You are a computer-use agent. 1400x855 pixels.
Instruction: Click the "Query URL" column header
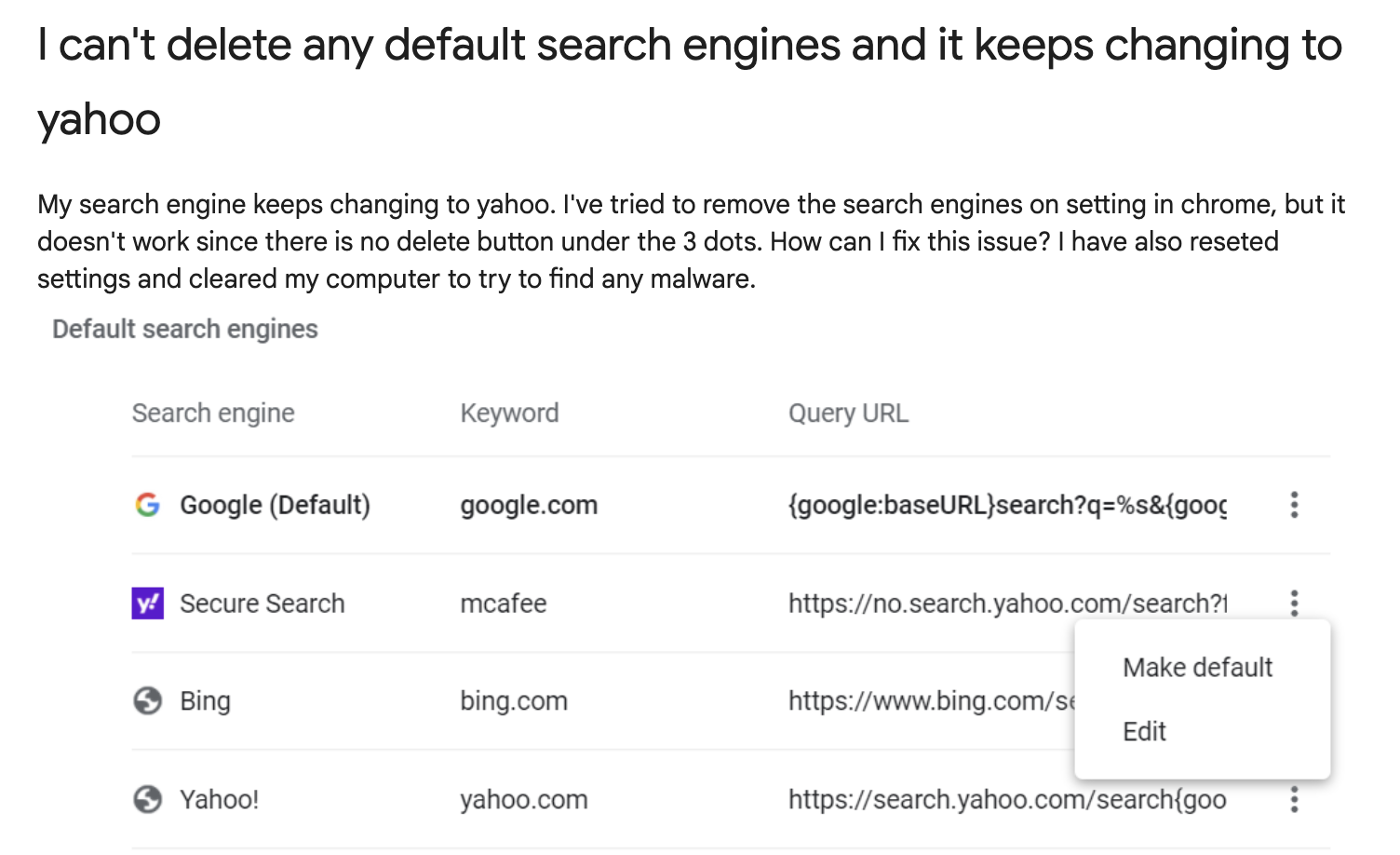point(848,413)
